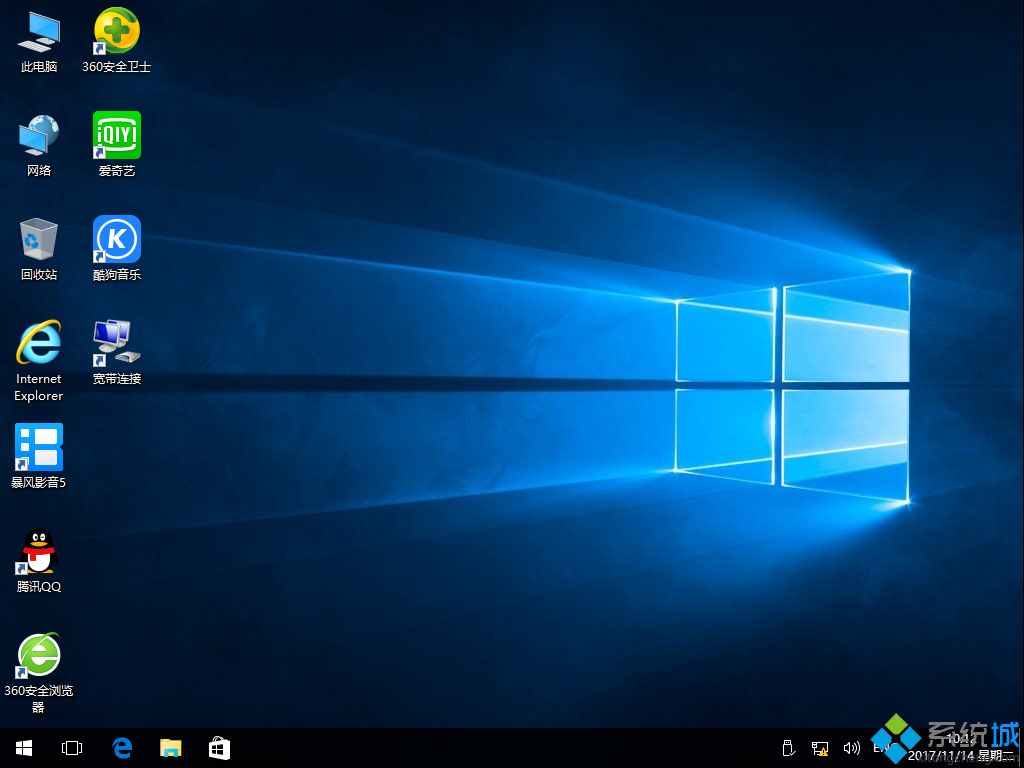Click the 网络 network desktop icon

39,136
